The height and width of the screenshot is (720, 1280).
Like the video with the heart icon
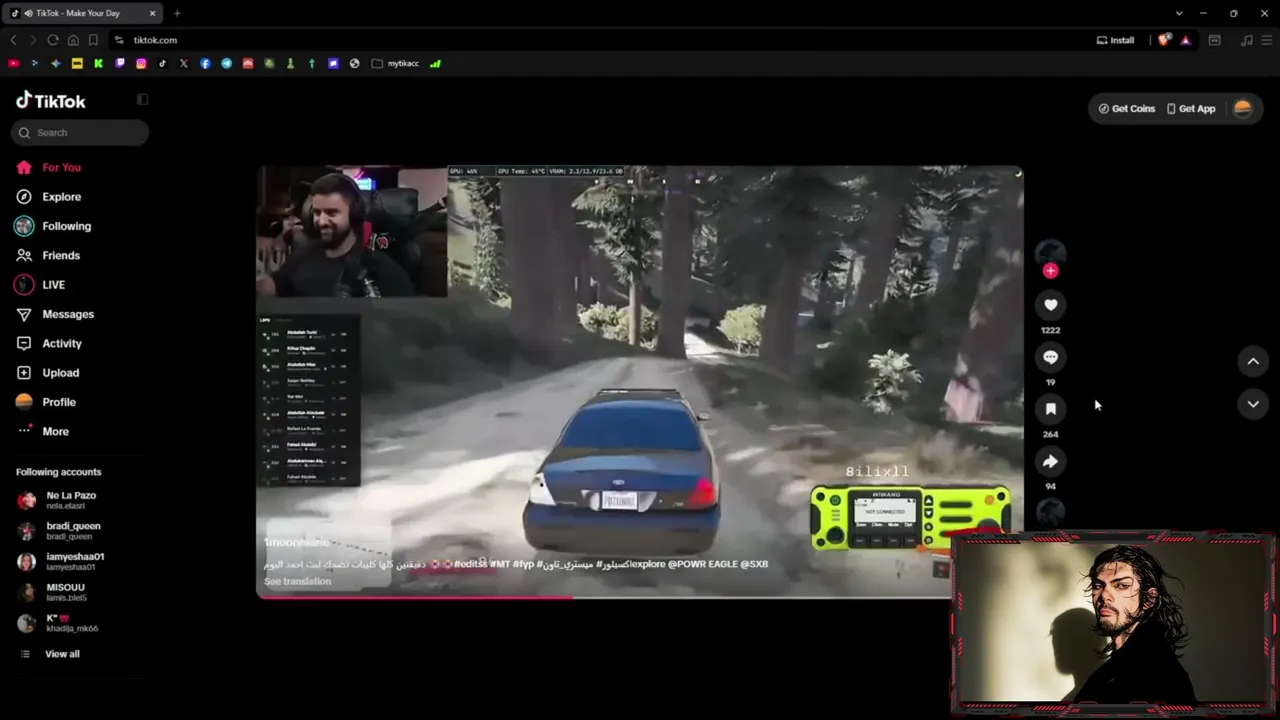point(1050,305)
